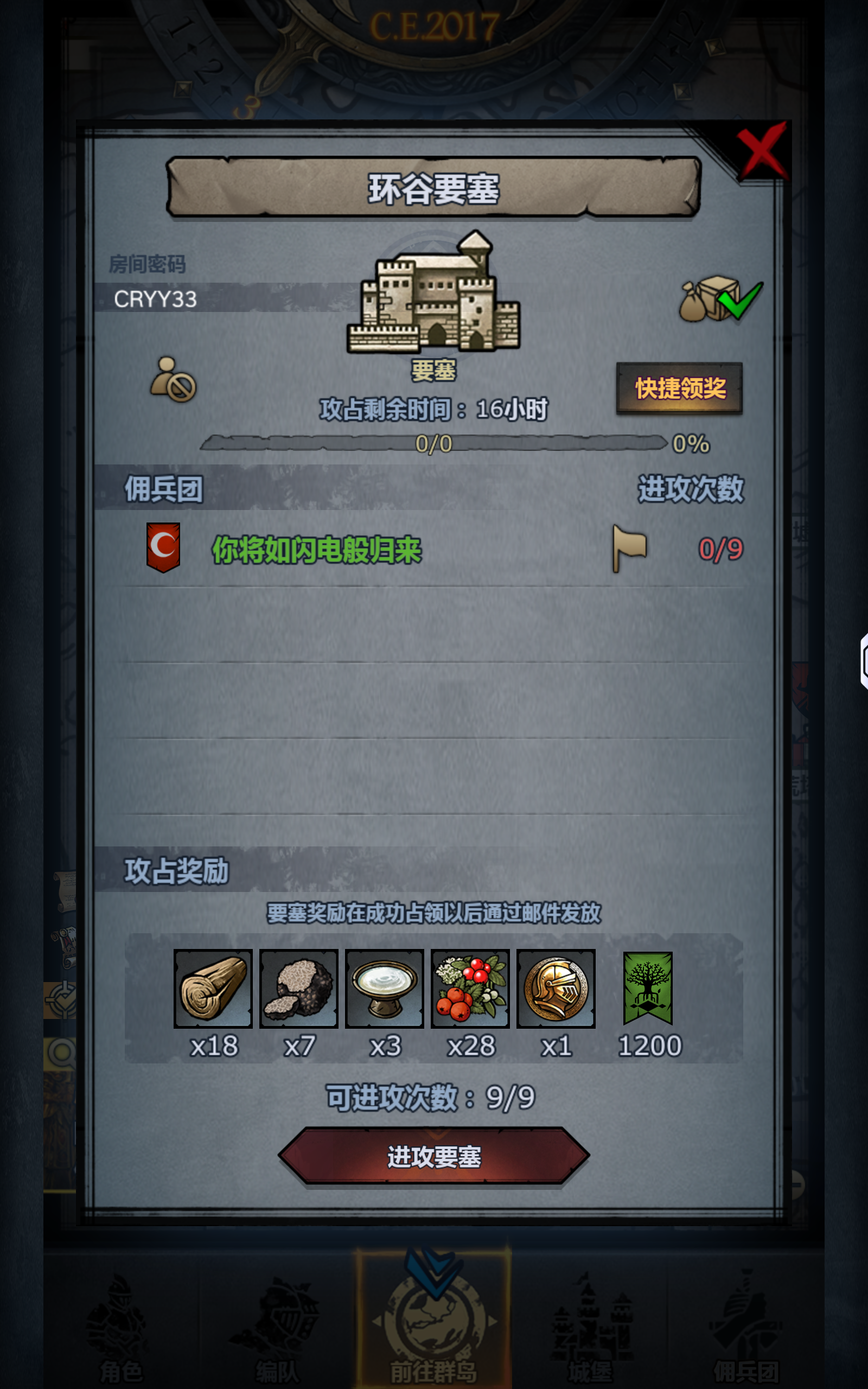Select the truffle reward item icon
Viewport: 868px width, 1389px height.
click(x=298, y=989)
